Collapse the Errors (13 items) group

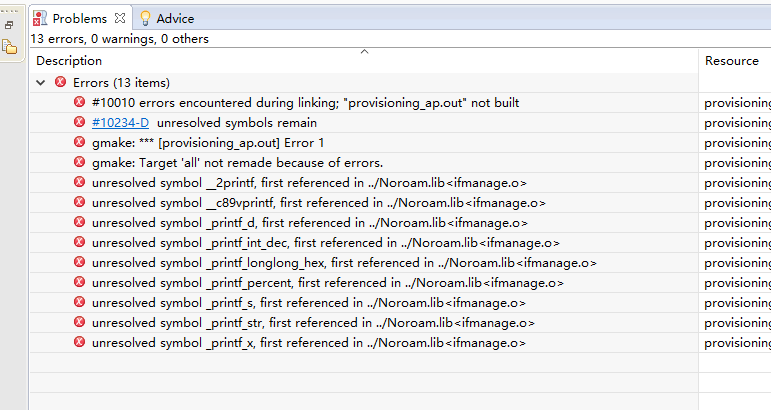click(x=40, y=82)
